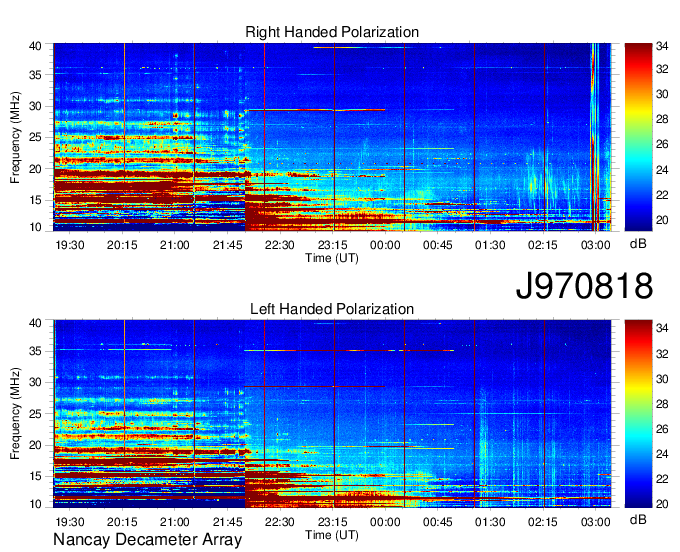Click the dB unit label under the Right Handed colorbar
Viewport: 680px width, 552px height.
(638, 244)
